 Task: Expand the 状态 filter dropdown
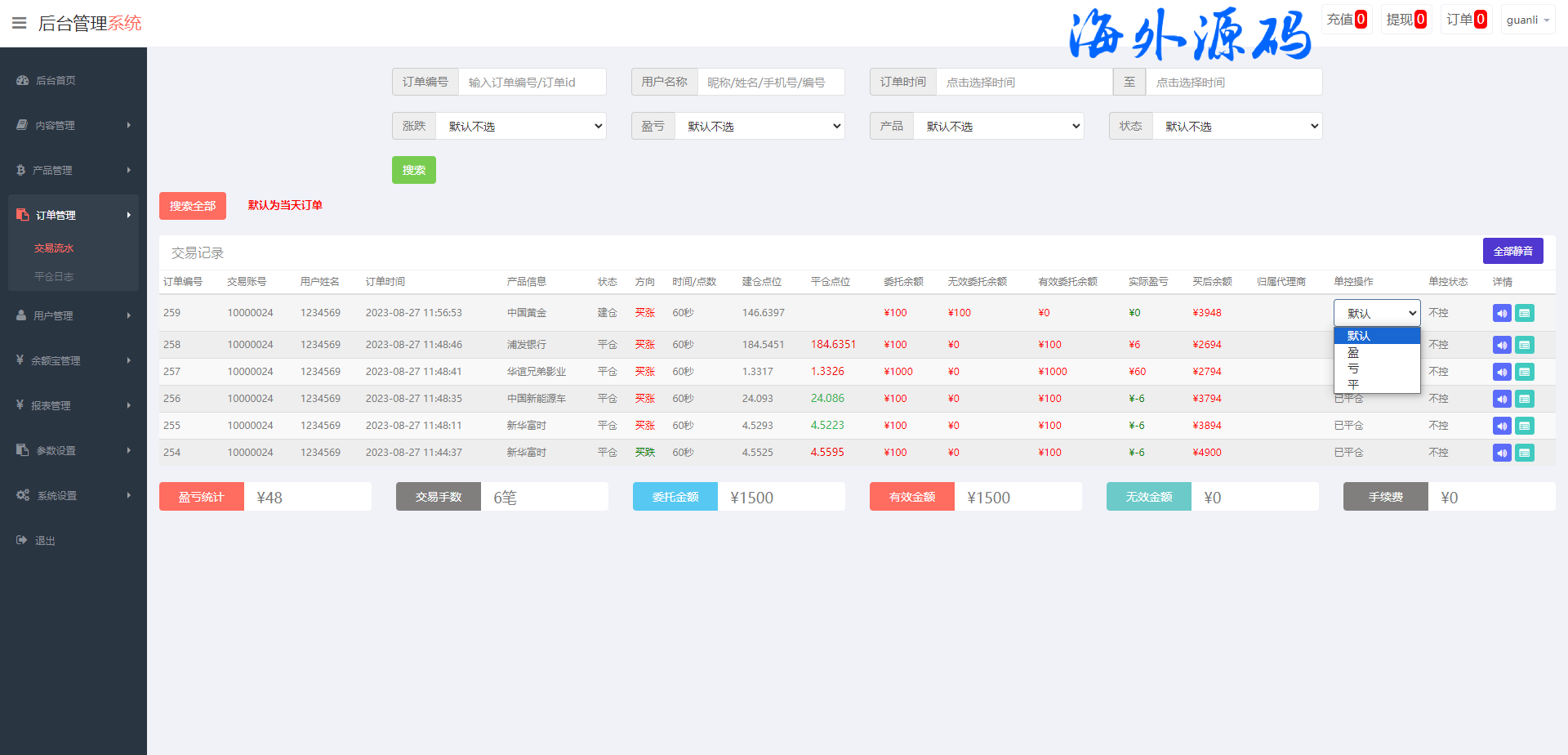[1236, 126]
